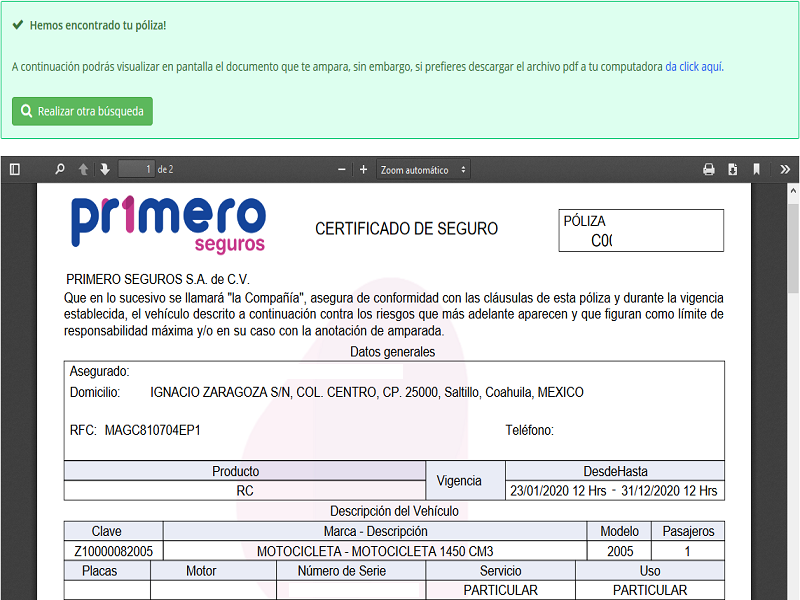The image size is (800, 600).
Task: Go to the previous PDF page
Action: (83, 170)
